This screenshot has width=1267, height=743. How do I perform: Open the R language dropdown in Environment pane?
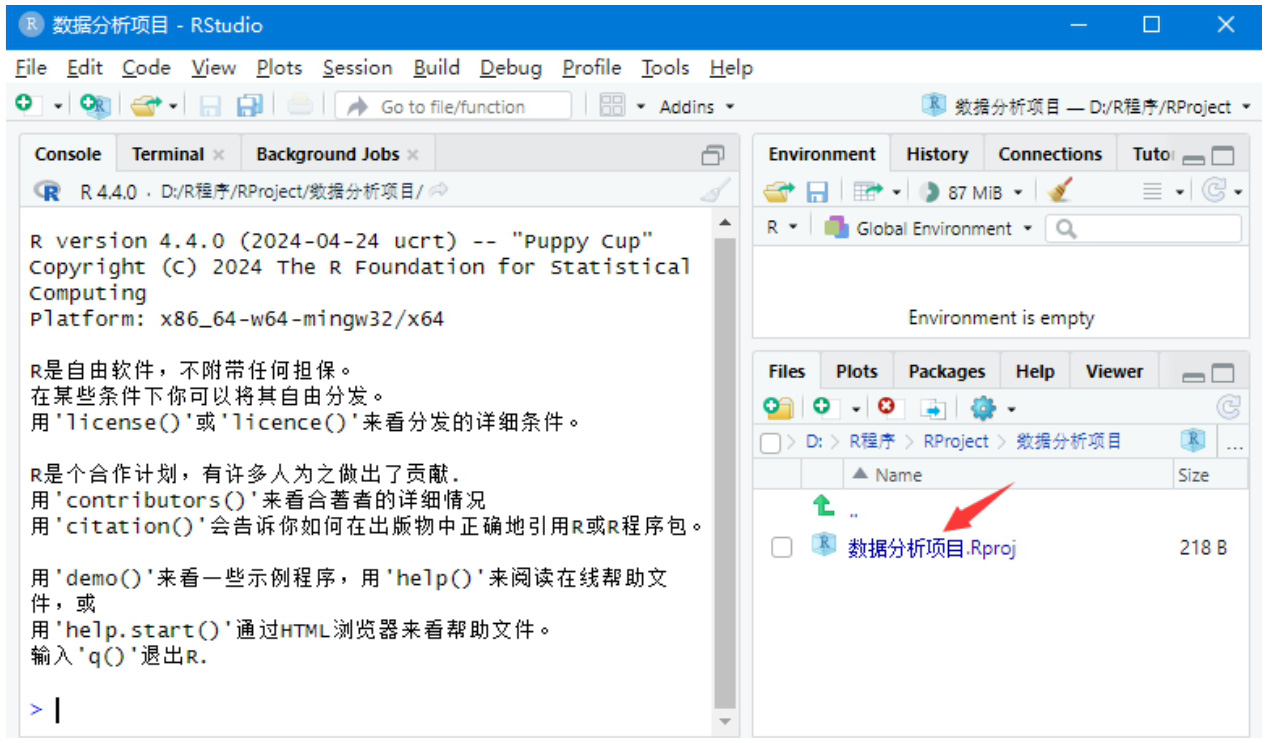[782, 228]
